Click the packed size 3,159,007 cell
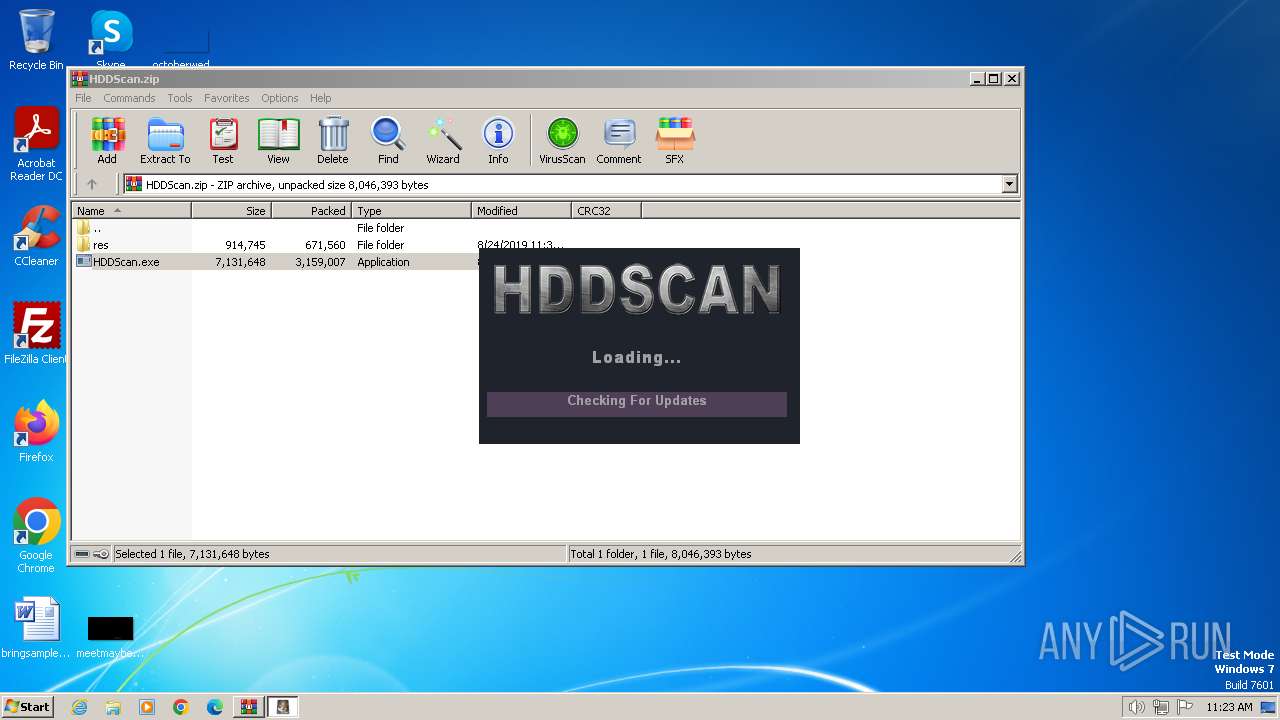The width and height of the screenshot is (1280, 720). [320, 262]
